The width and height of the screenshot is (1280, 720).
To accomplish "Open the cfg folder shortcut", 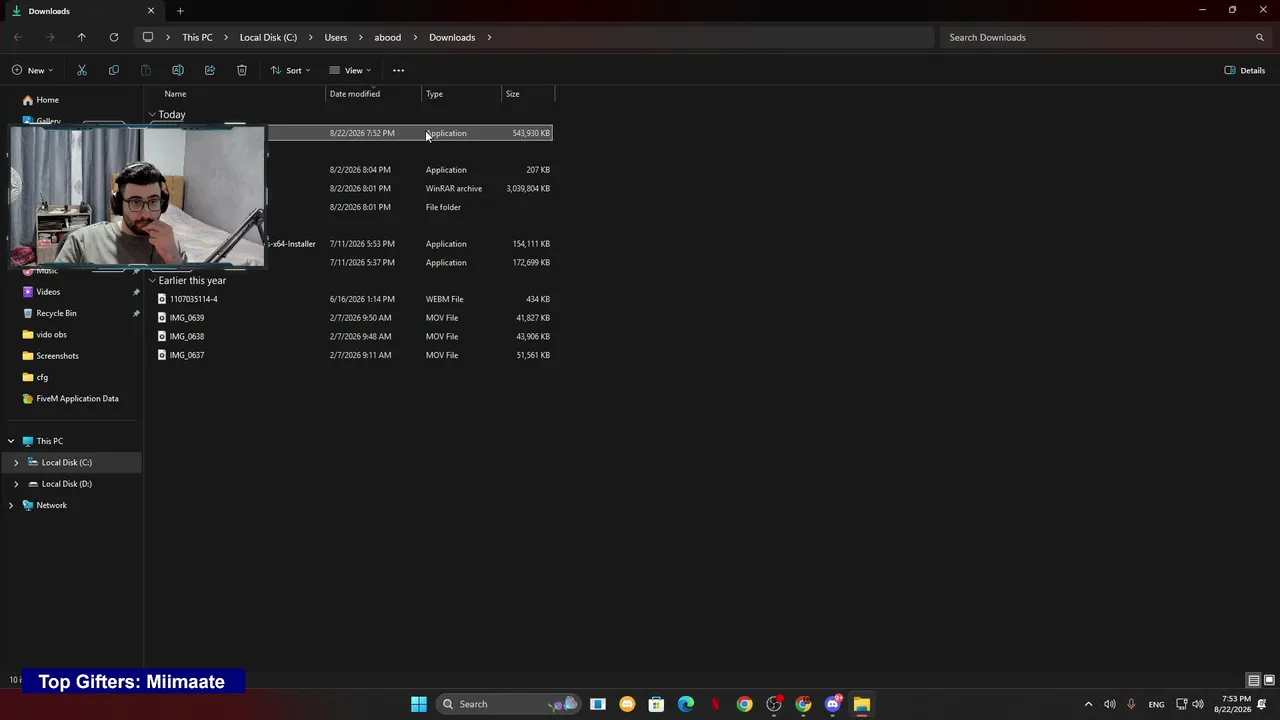I will (x=42, y=377).
